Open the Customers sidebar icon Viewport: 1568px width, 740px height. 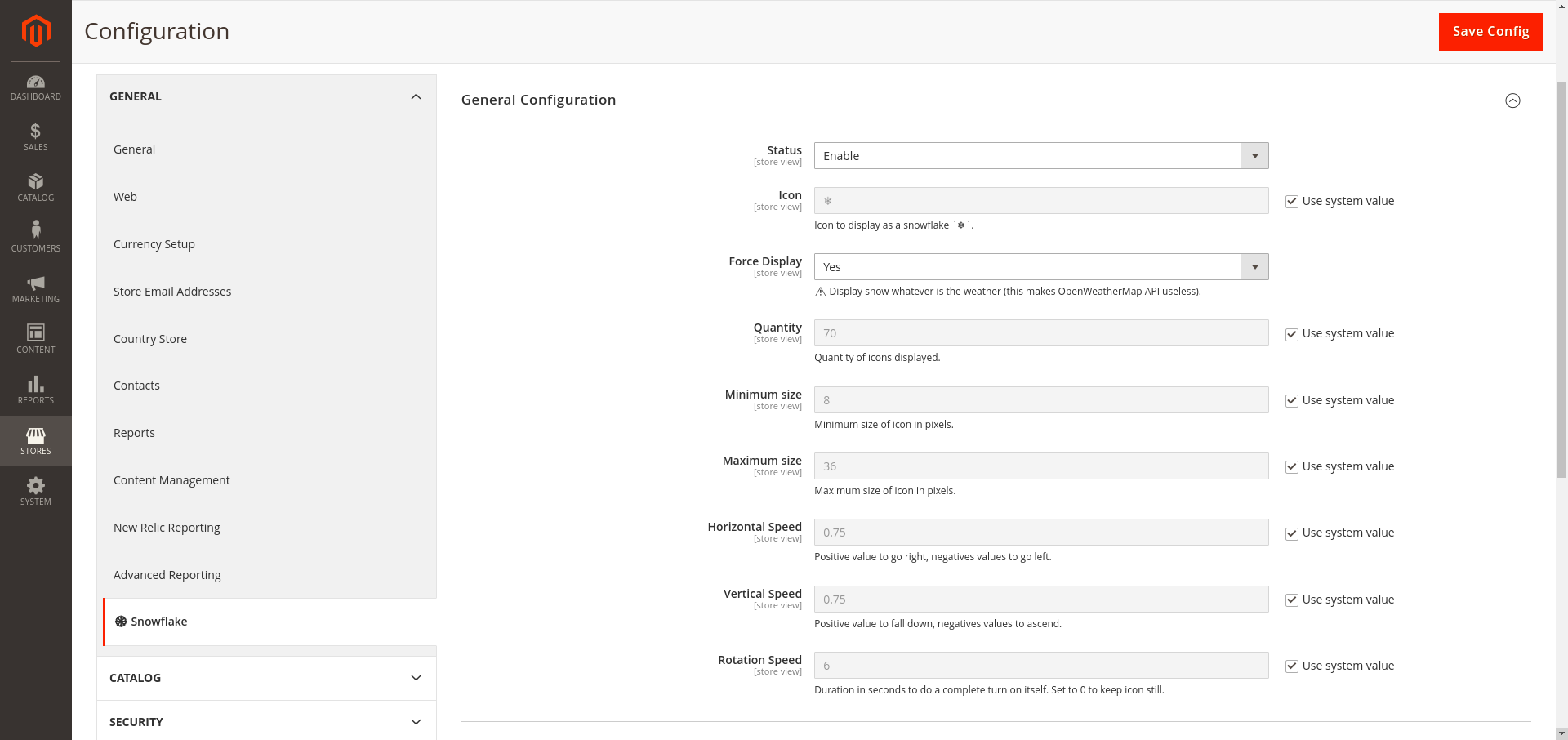36,238
